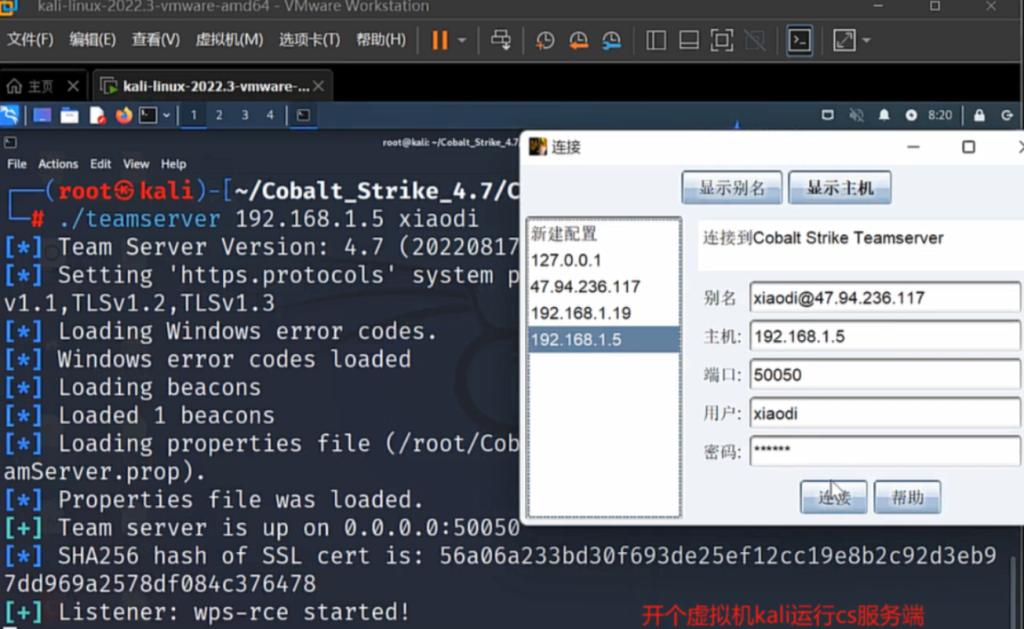Open the terminal File menu
The width and height of the screenshot is (1024, 629).
17,164
